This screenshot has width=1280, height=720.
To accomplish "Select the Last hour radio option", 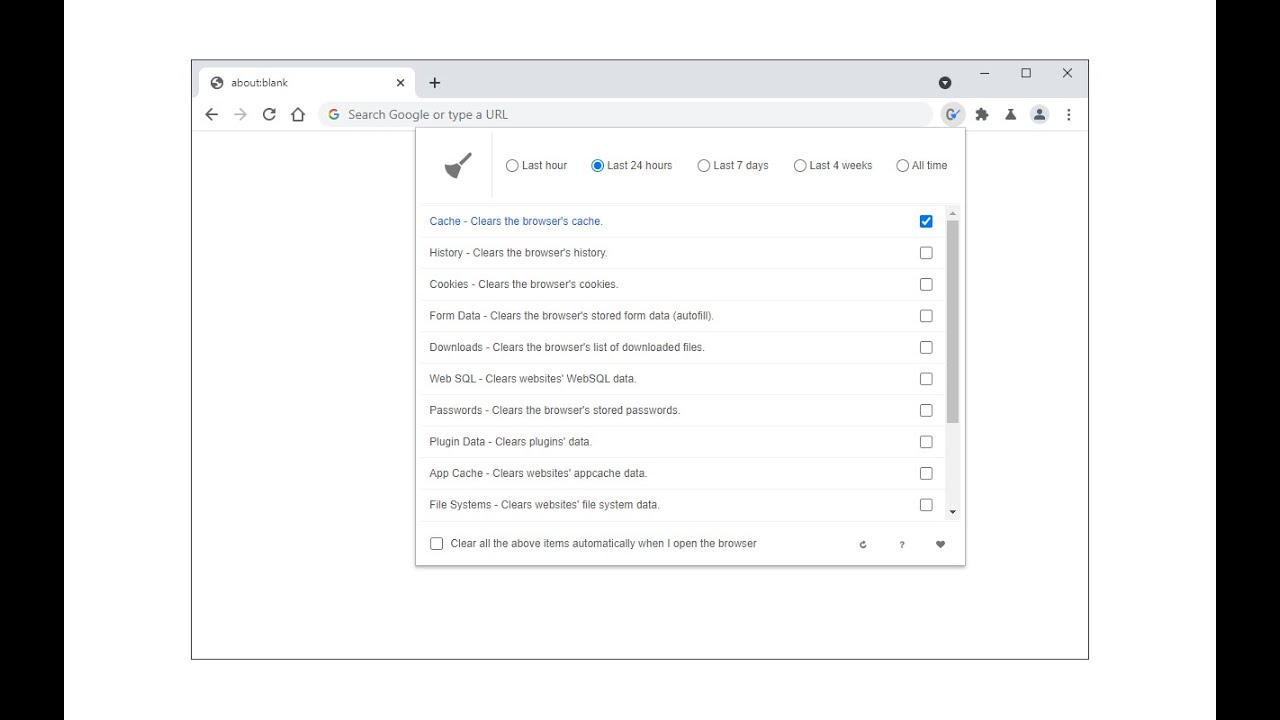I will [512, 166].
